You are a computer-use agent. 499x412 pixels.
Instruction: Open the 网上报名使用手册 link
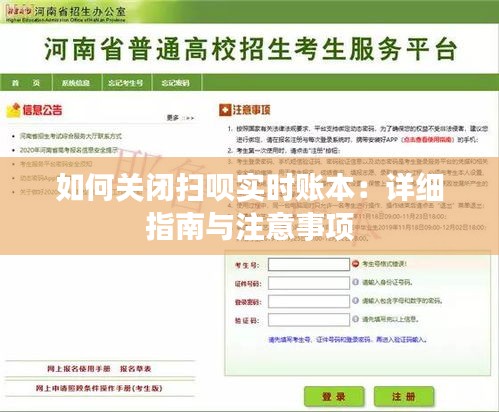(79, 369)
